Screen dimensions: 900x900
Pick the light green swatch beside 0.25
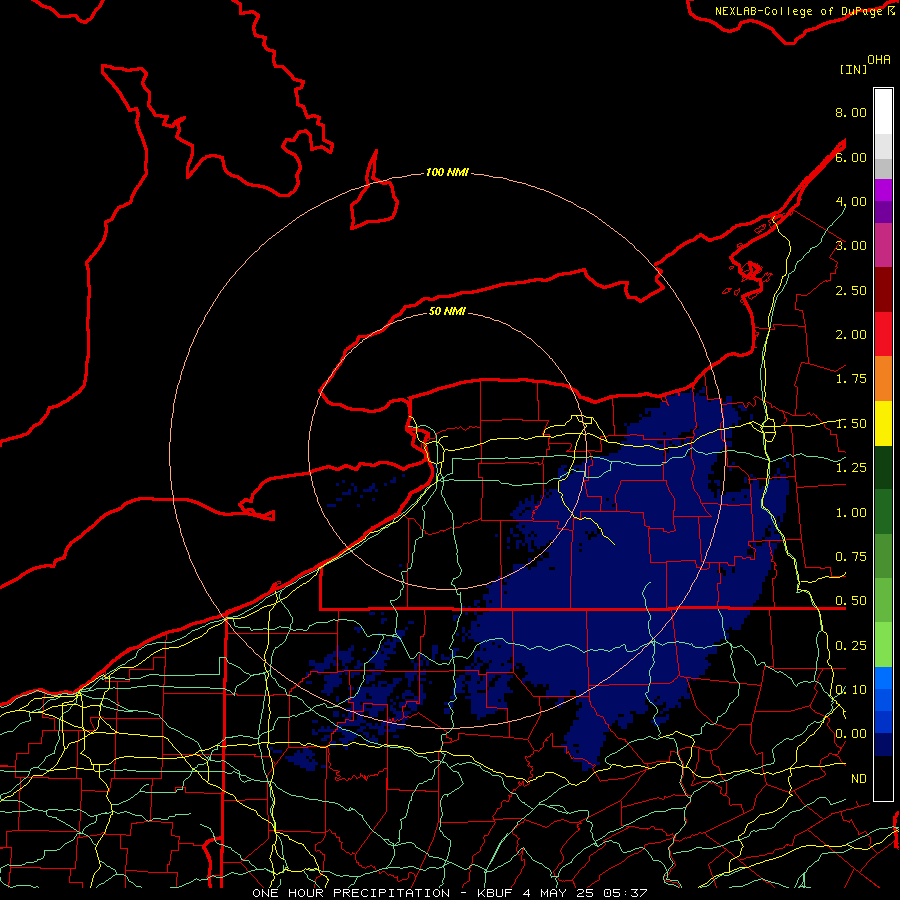pos(883,645)
